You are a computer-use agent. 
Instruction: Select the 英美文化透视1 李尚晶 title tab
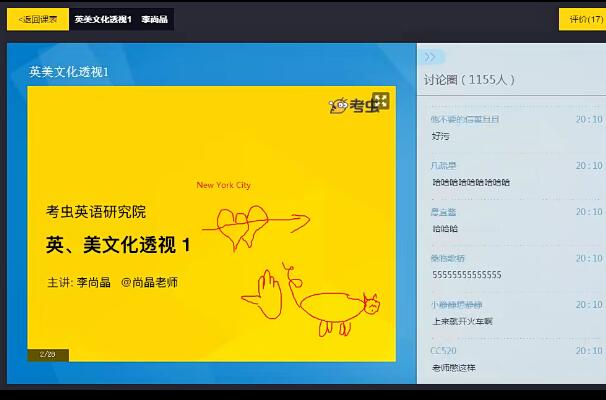pyautogui.click(x=121, y=19)
